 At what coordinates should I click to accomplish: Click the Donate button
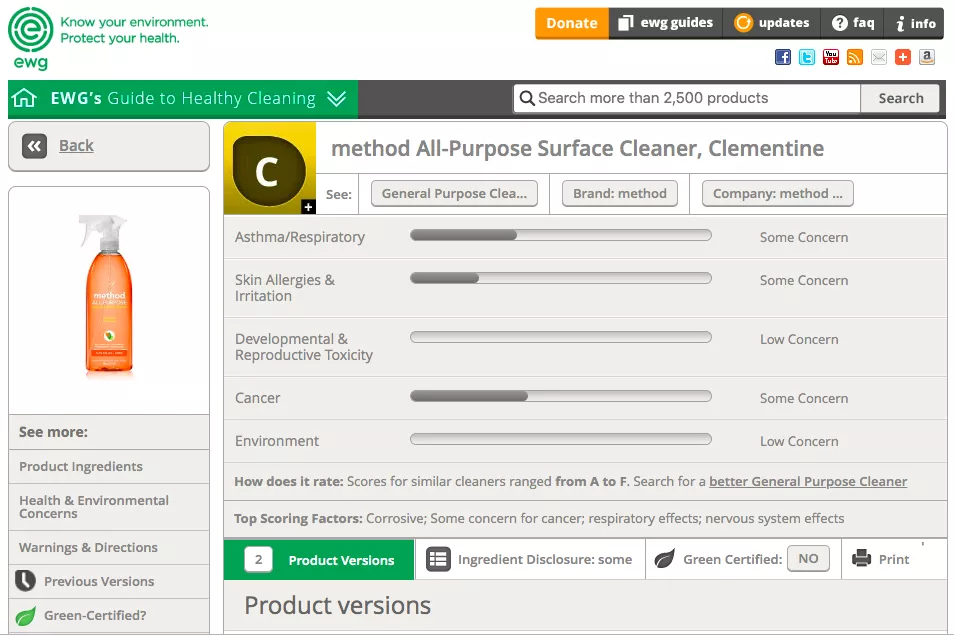click(x=572, y=23)
